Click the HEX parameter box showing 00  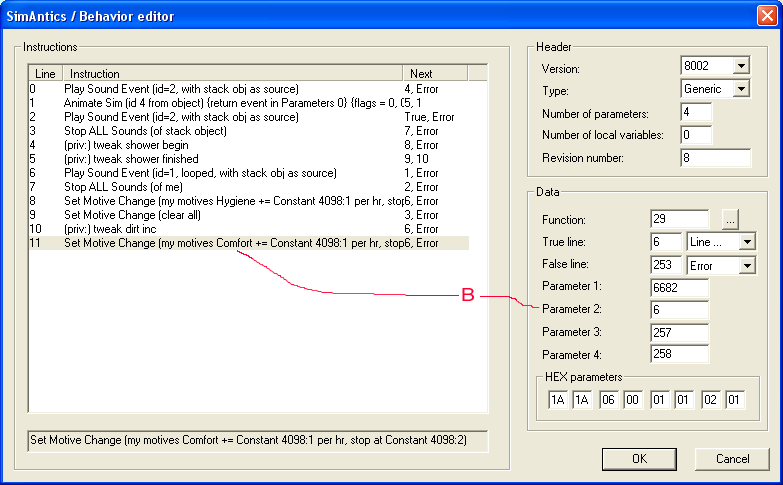pyautogui.click(x=632, y=400)
